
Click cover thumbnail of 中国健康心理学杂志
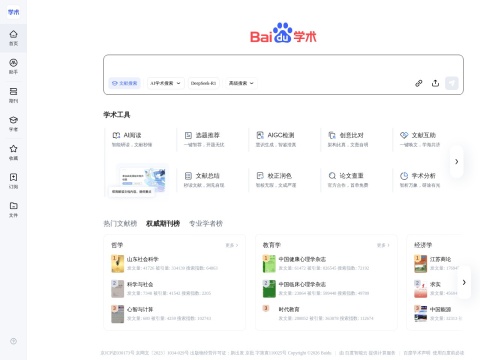pos(269,264)
